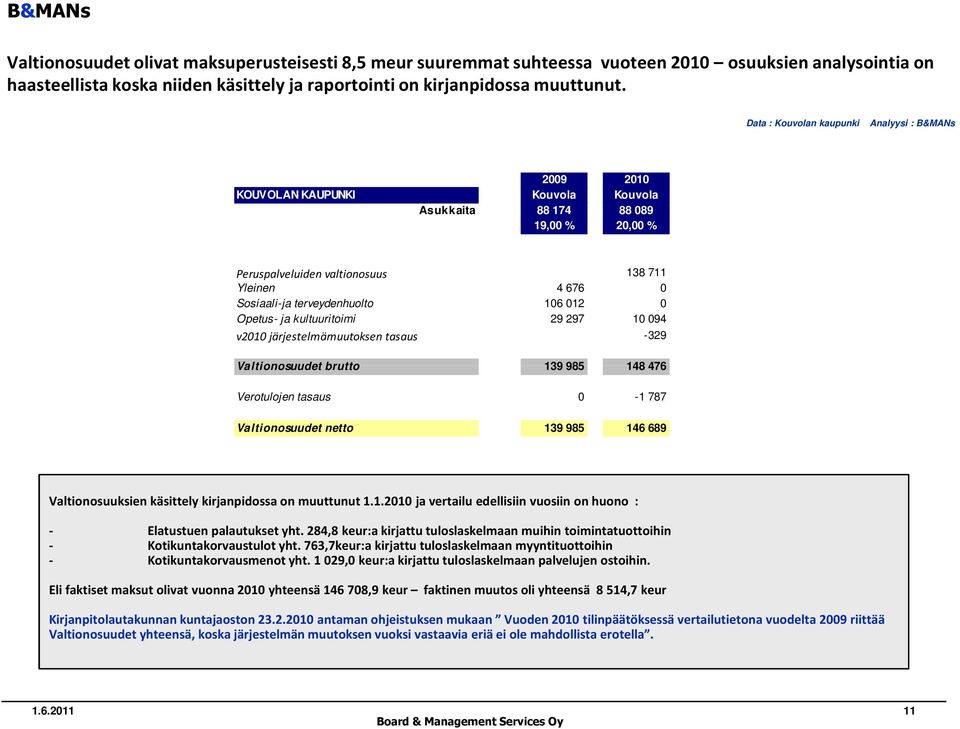This screenshot has height=729, width=960.
Task: Click the Analyysi : B&MANs credit
Action: click(x=912, y=123)
